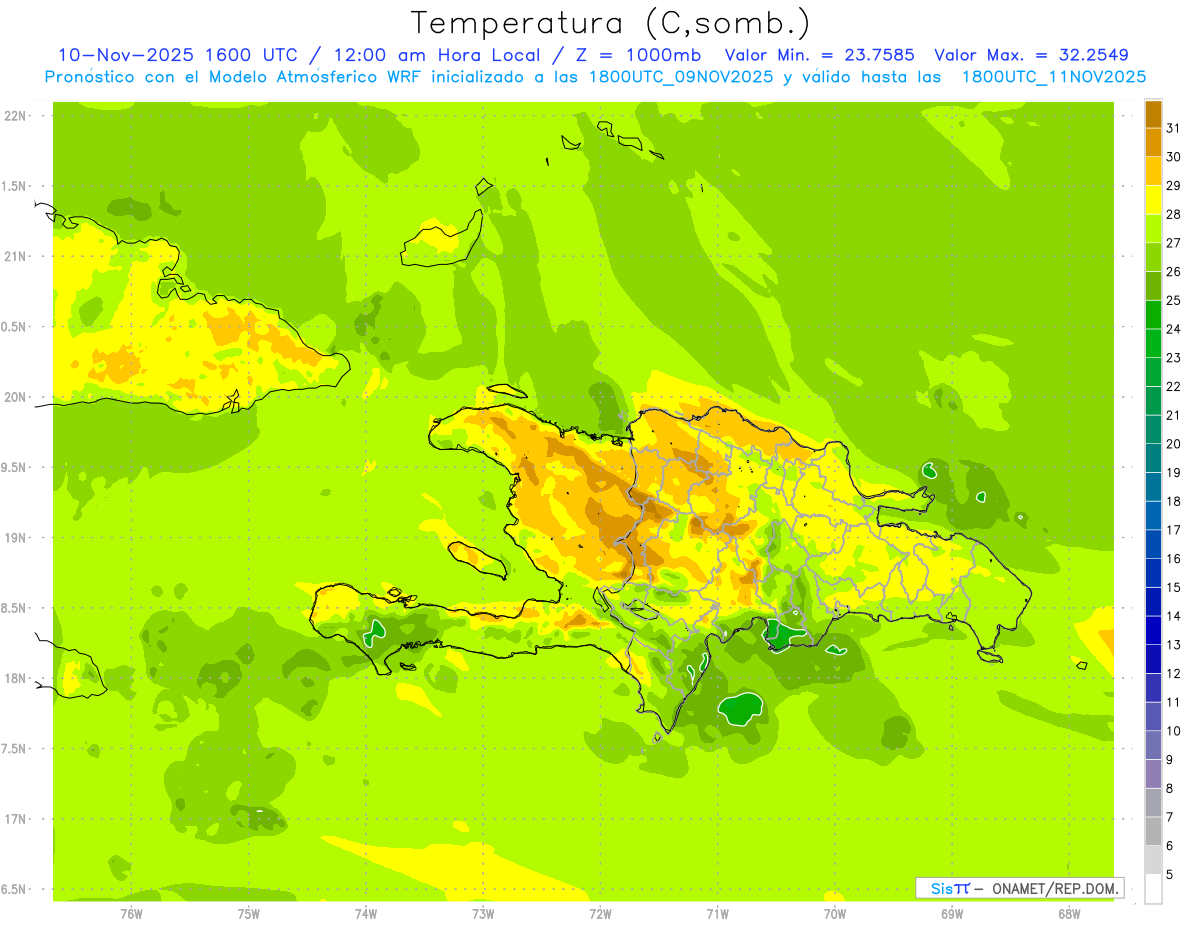
Task: Click the legend value 31
Action: click(1175, 128)
